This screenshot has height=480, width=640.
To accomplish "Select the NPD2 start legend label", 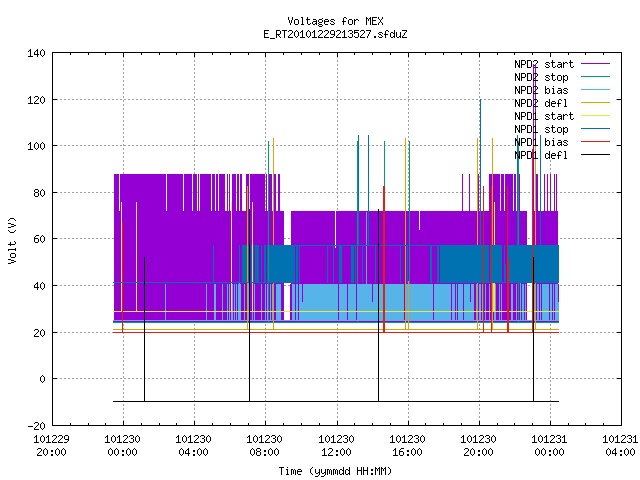I will coord(544,64).
